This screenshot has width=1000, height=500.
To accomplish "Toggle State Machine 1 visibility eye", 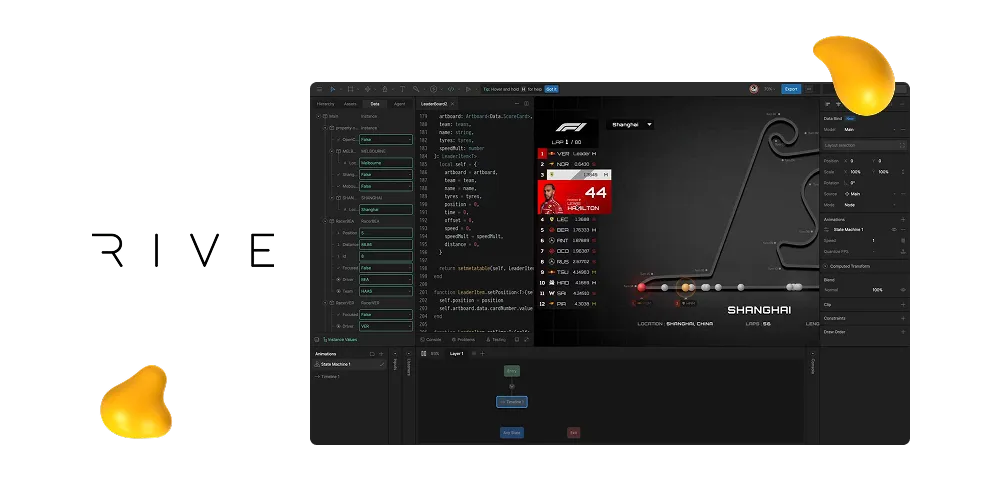I will point(894,230).
